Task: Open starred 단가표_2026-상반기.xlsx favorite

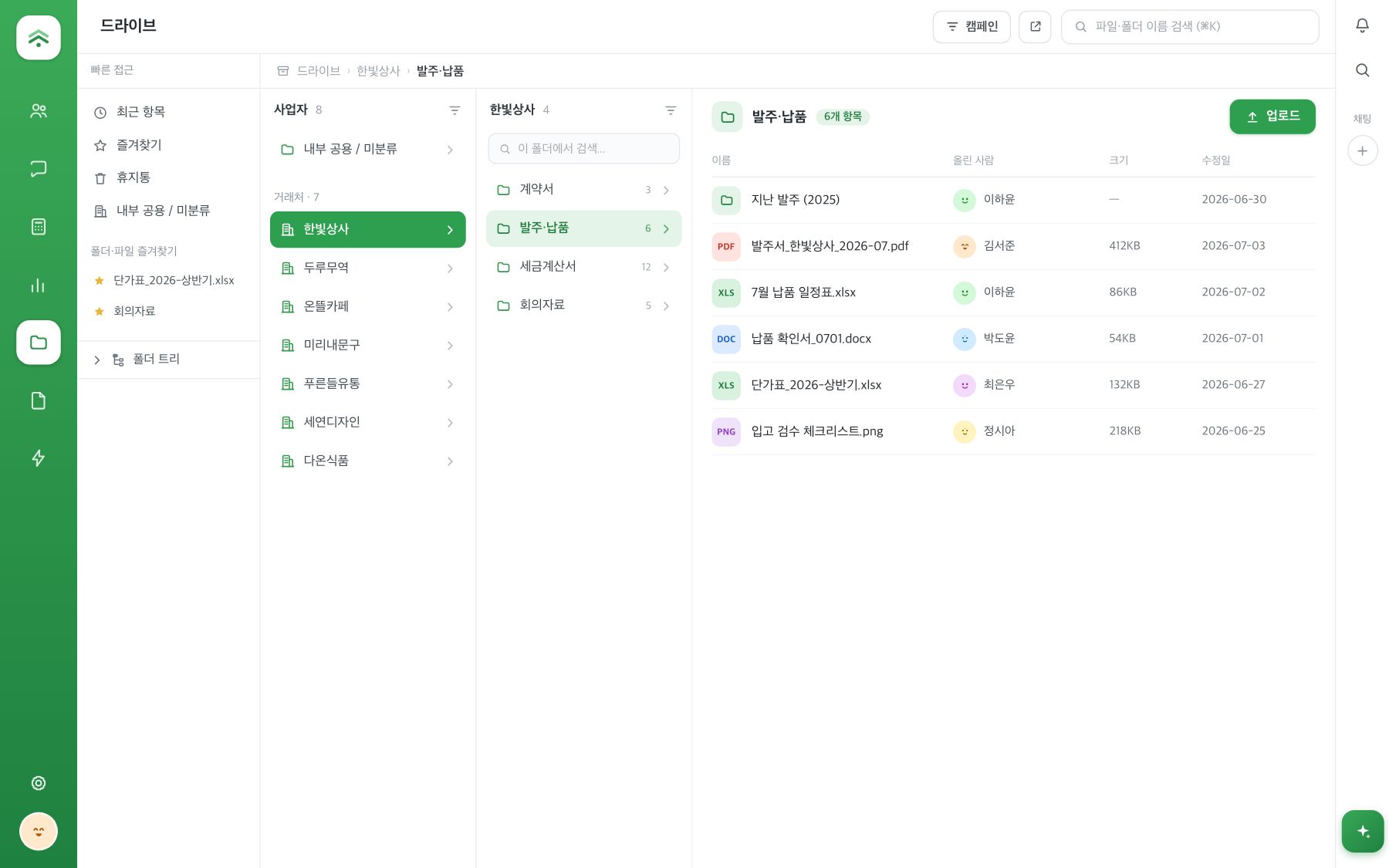Action: [168, 280]
